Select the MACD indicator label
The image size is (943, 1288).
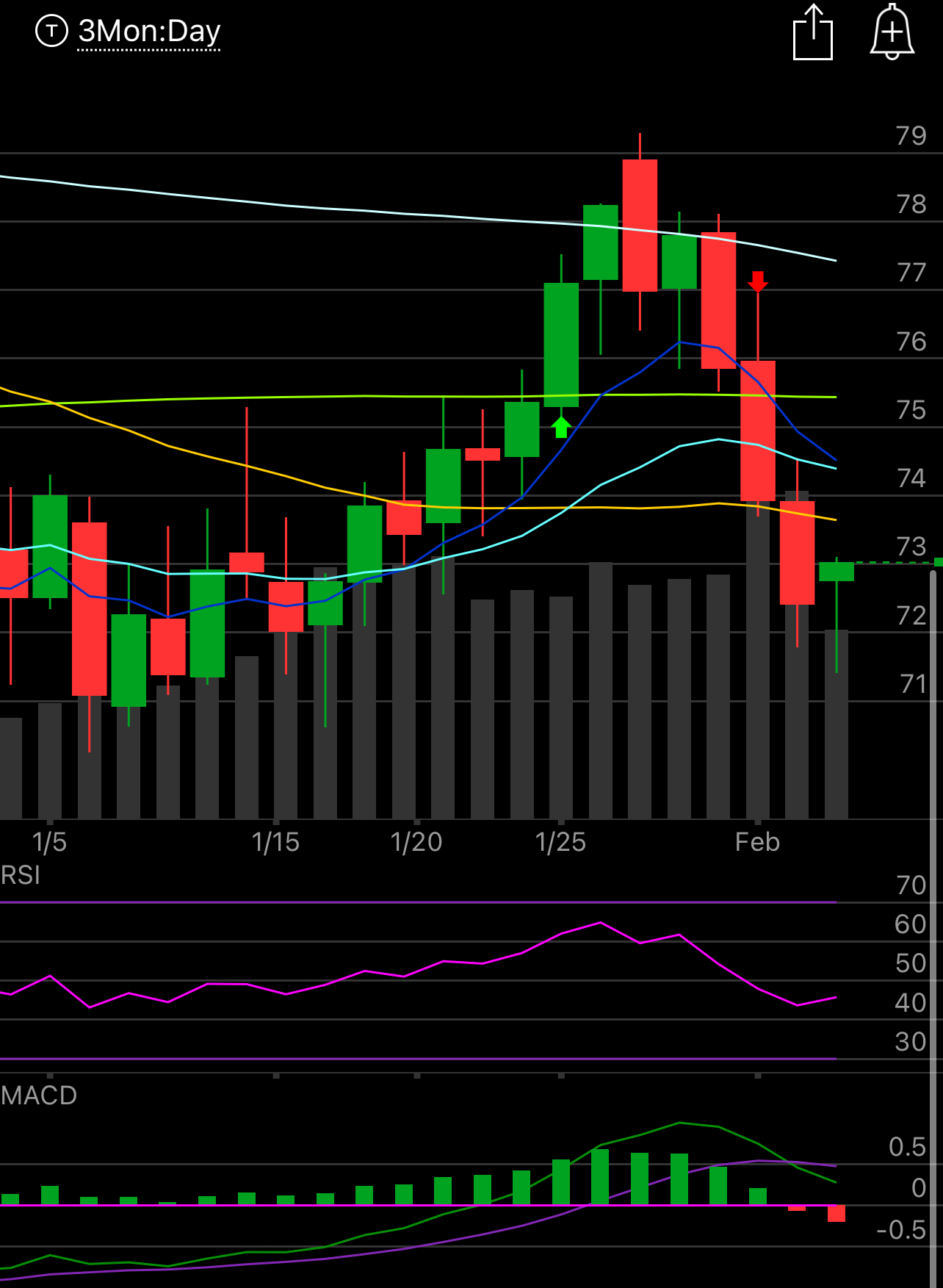39,1095
